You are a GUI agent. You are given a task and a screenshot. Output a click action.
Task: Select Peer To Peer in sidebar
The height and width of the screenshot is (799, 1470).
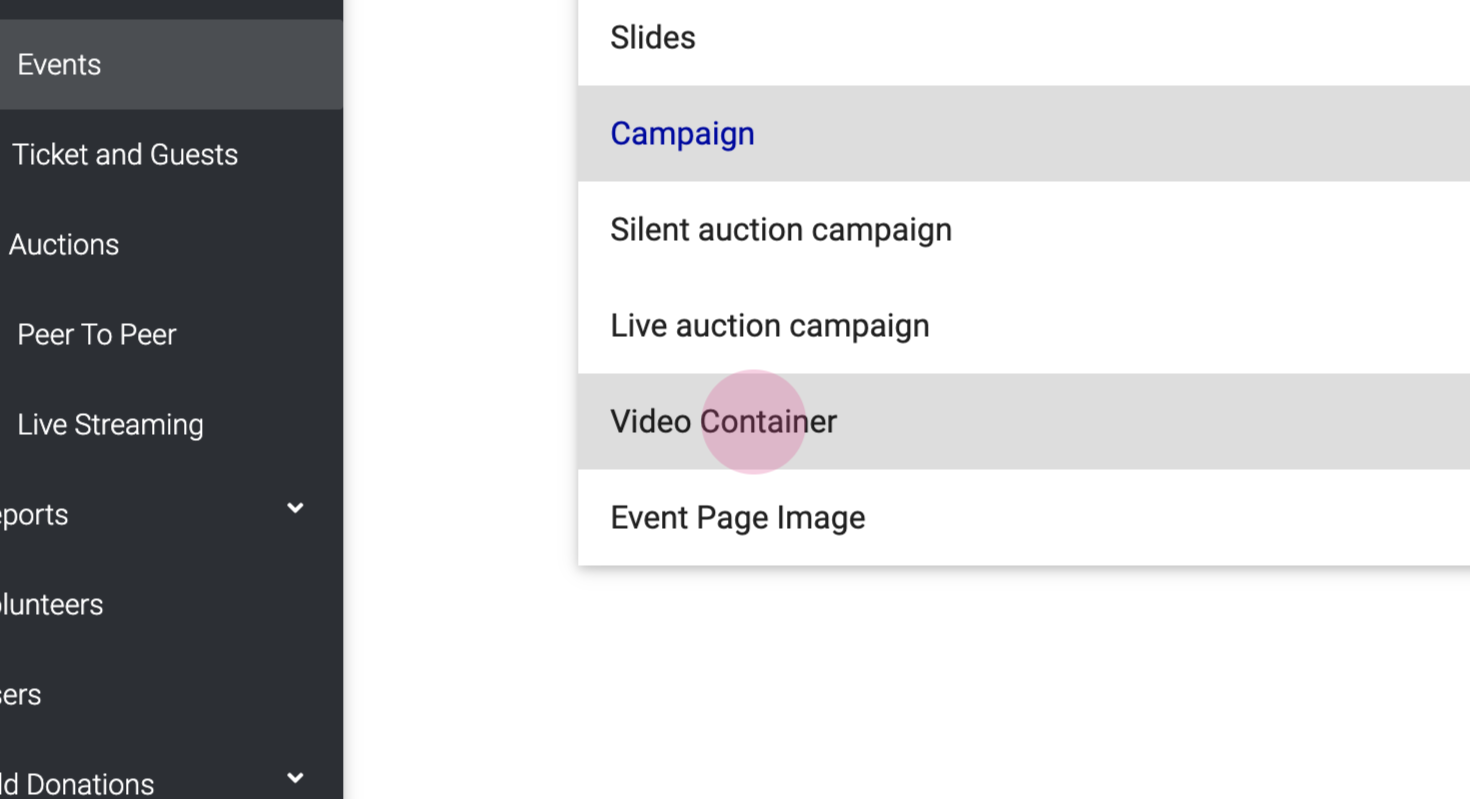(x=97, y=335)
